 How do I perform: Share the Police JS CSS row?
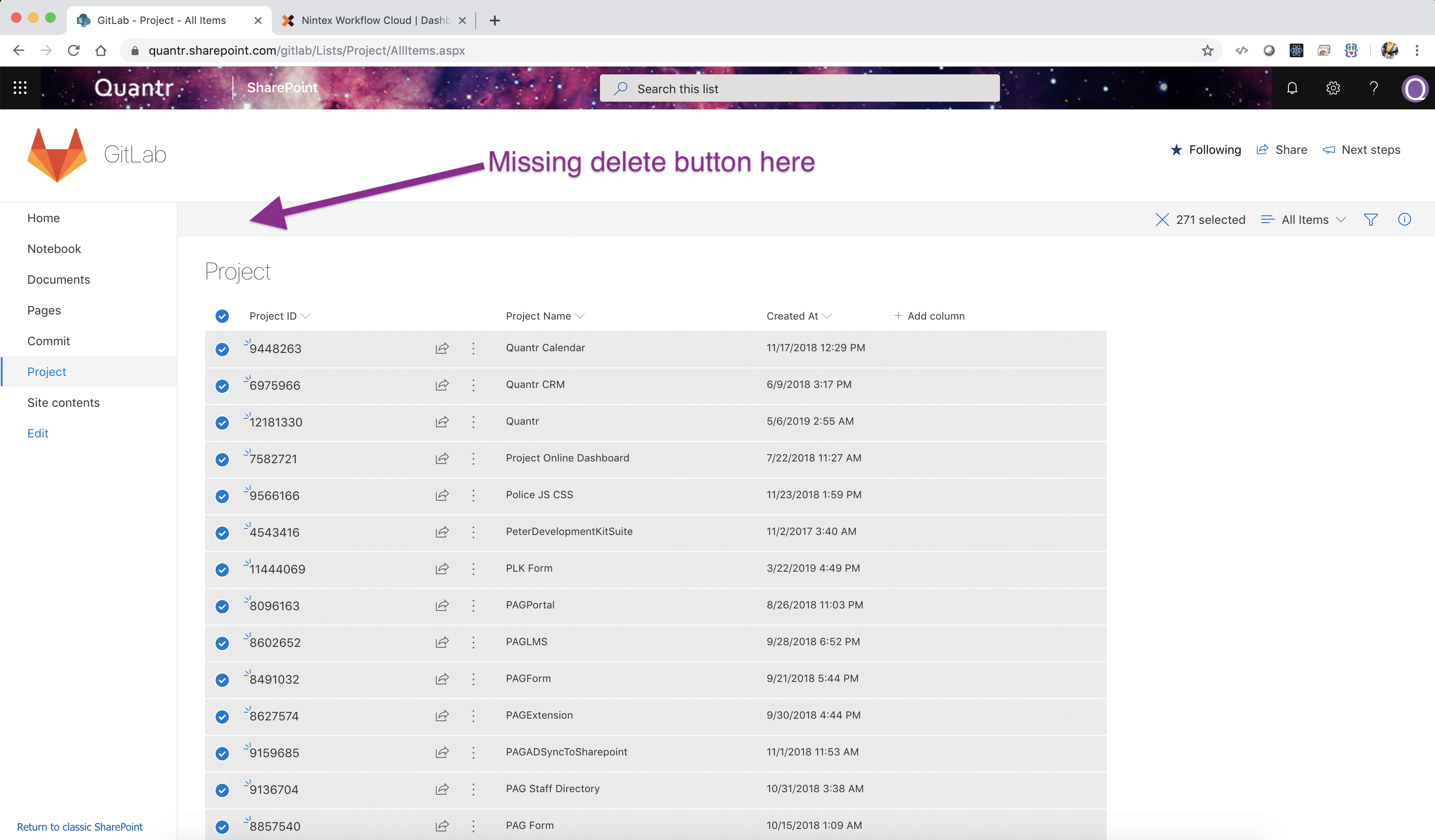pos(442,496)
